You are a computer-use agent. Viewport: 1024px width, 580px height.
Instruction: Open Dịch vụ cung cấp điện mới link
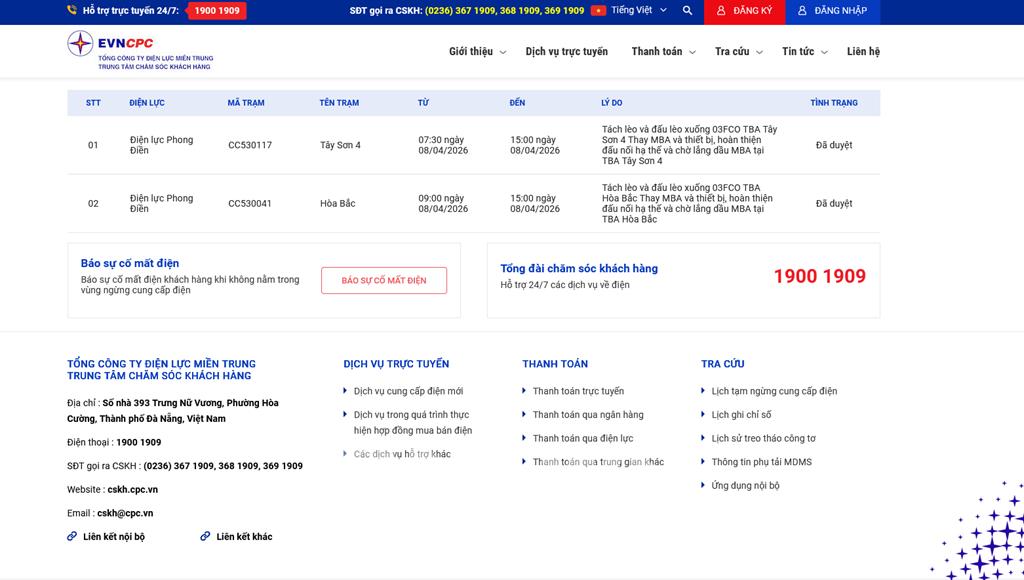(x=408, y=391)
